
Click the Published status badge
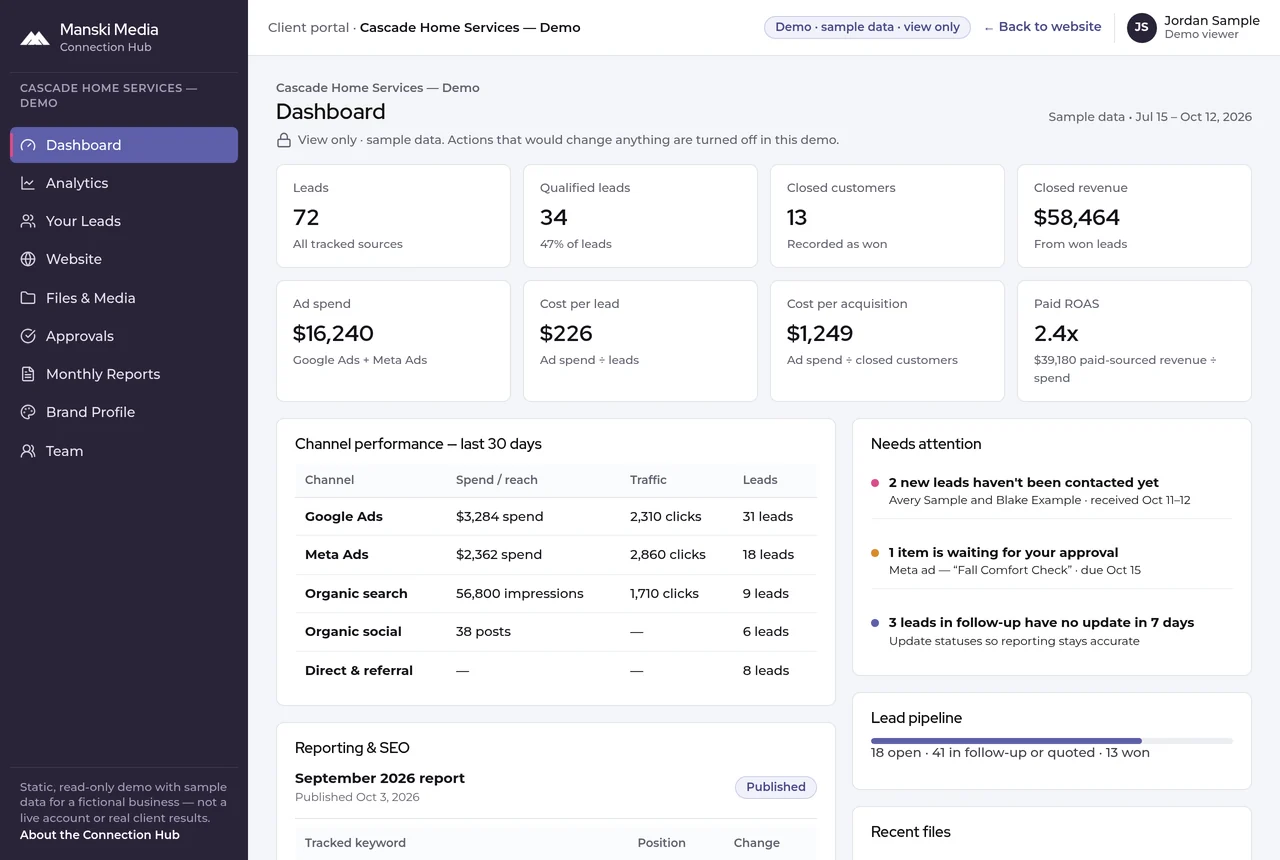pyautogui.click(x=776, y=787)
